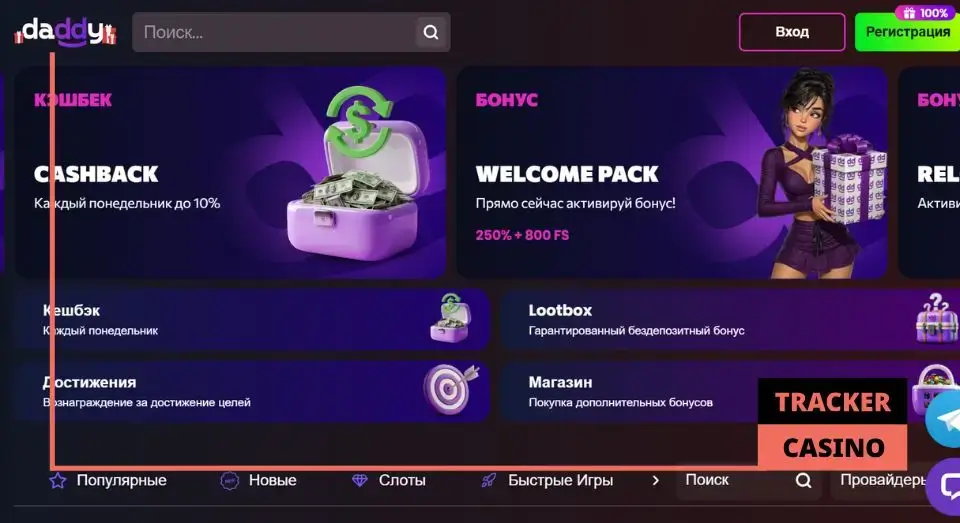
Task: Open the Telegram chat bubble icon
Action: 944,420
